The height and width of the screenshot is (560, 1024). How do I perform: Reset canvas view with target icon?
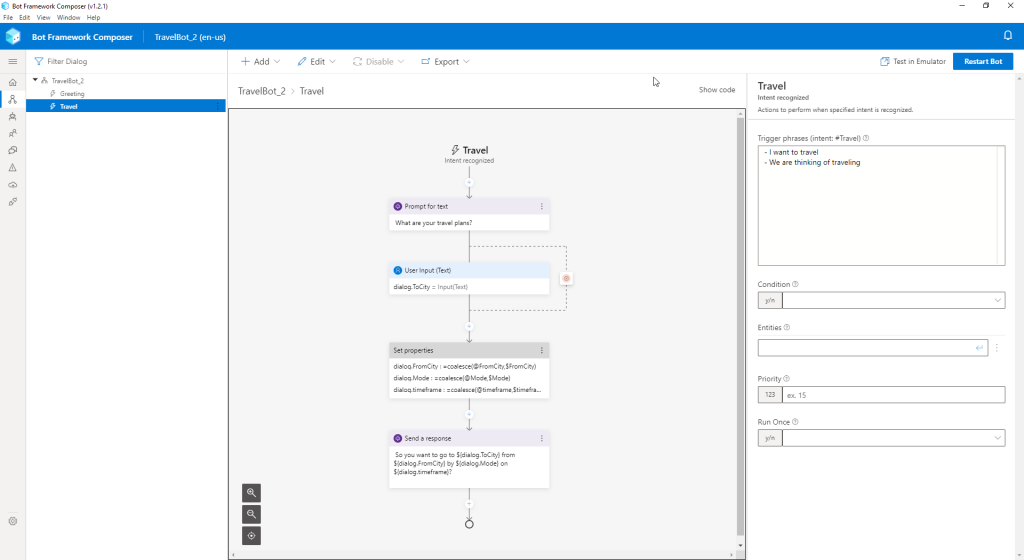[251, 536]
